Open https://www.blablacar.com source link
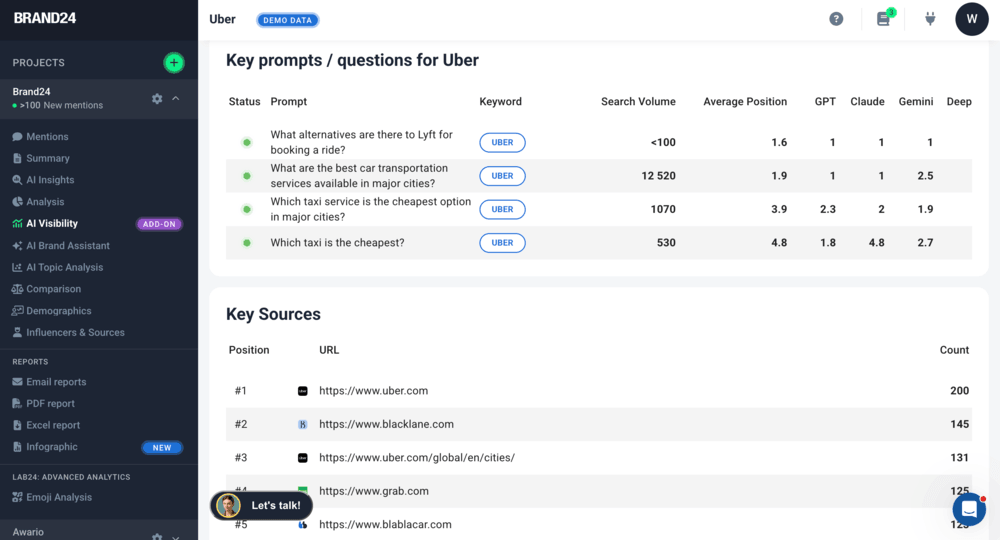 (x=385, y=525)
